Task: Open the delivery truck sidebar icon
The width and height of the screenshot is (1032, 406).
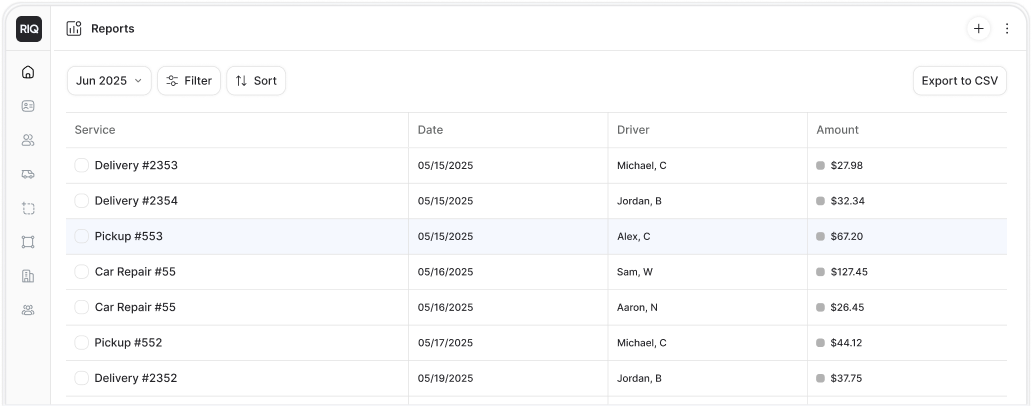Action: 28,174
